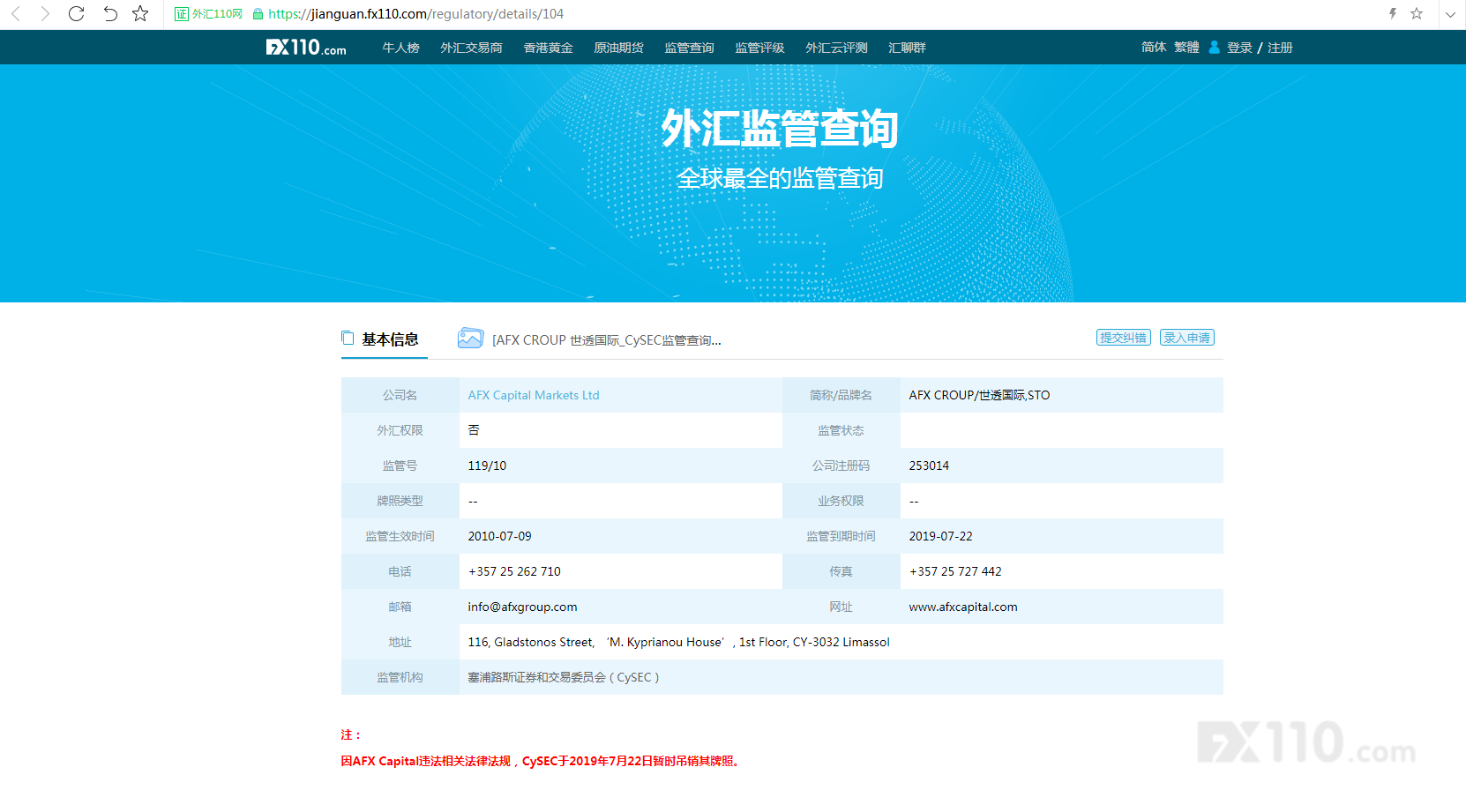
Task: Click the URL address field
Action: [x=415, y=14]
